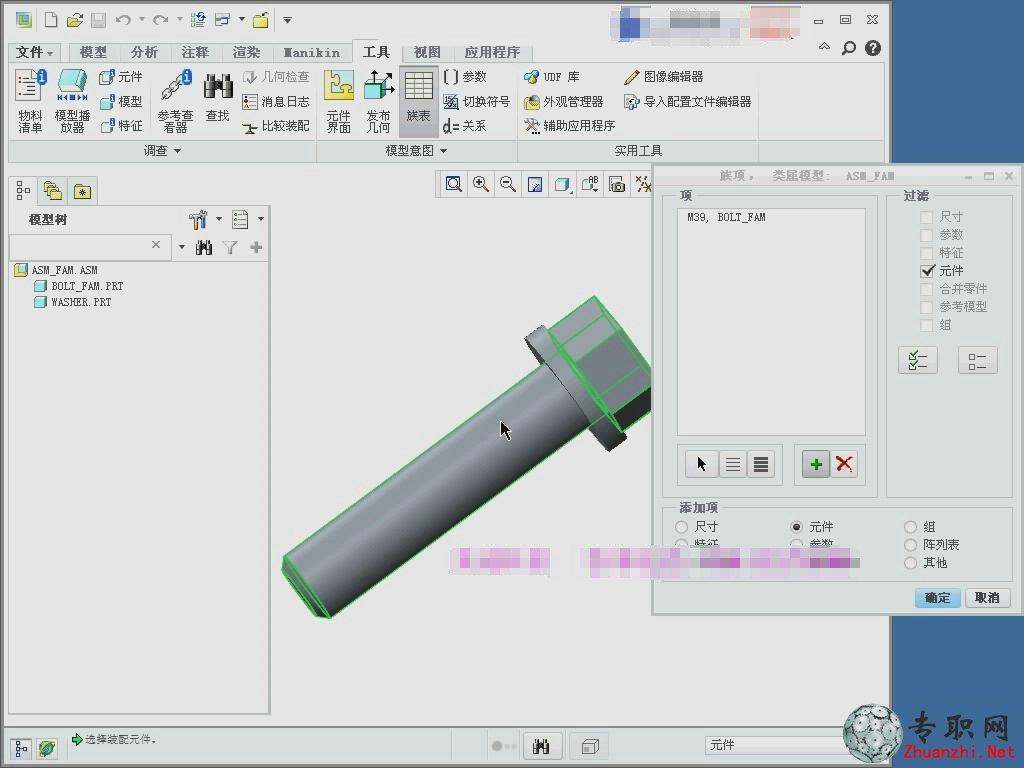Screen dimensions: 1024x768
Task: Toggle the 合并零件 filter checkbox
Action: click(x=926, y=289)
